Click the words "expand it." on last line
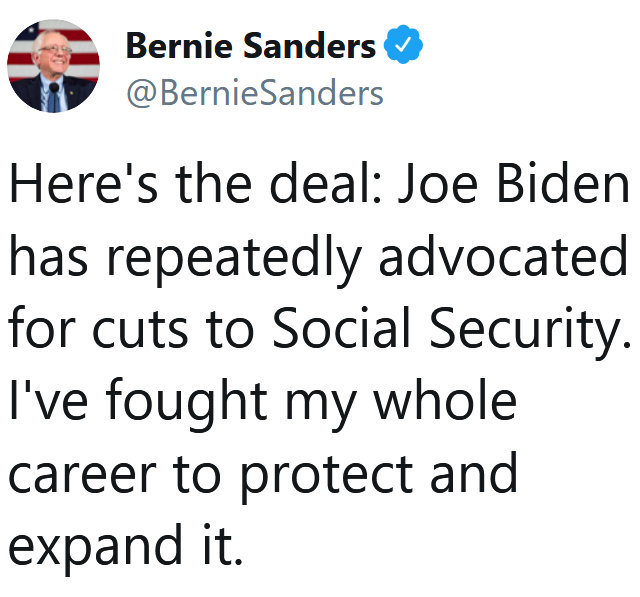 click(x=126, y=544)
